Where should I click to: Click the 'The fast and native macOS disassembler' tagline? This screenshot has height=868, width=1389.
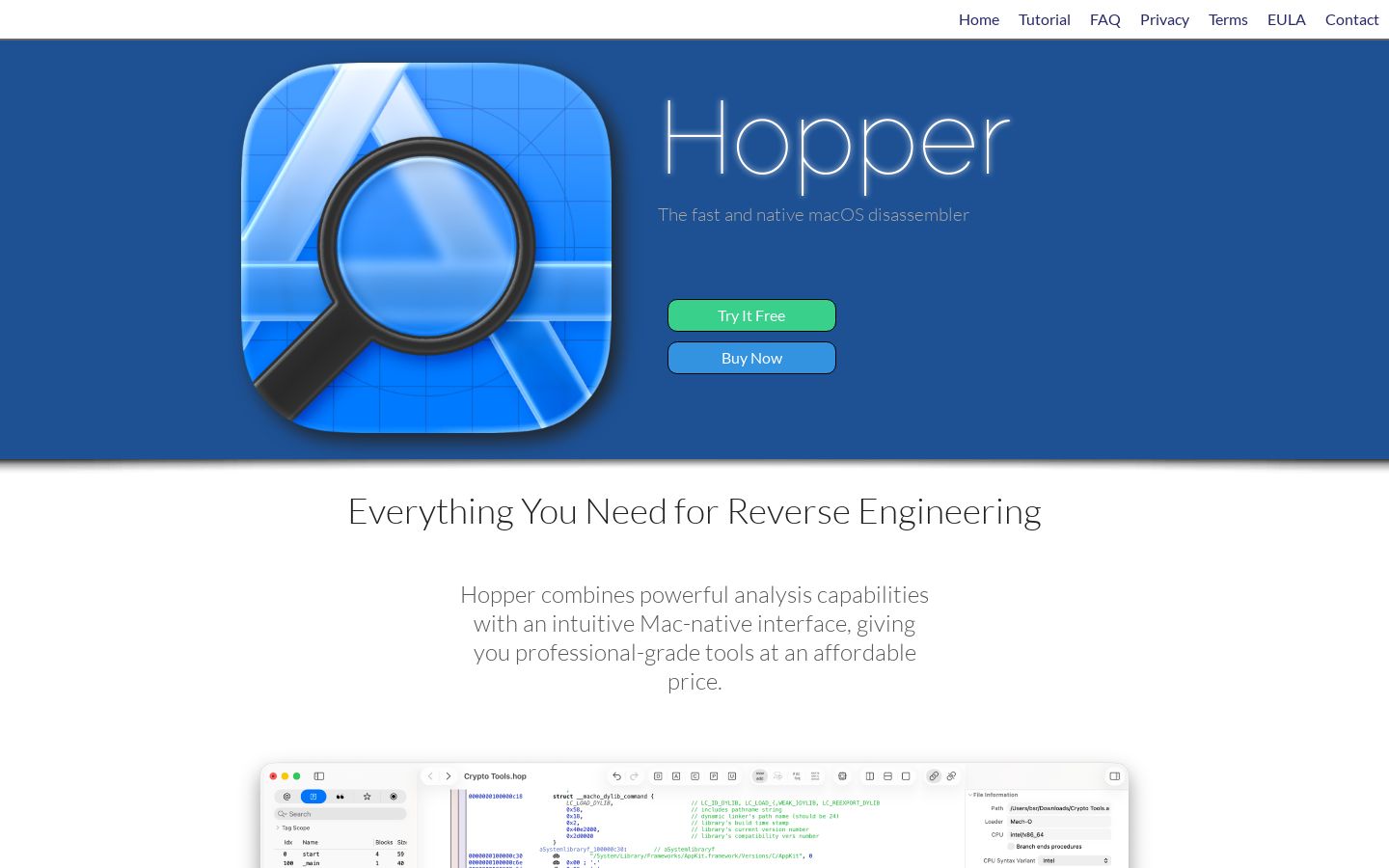click(x=813, y=215)
